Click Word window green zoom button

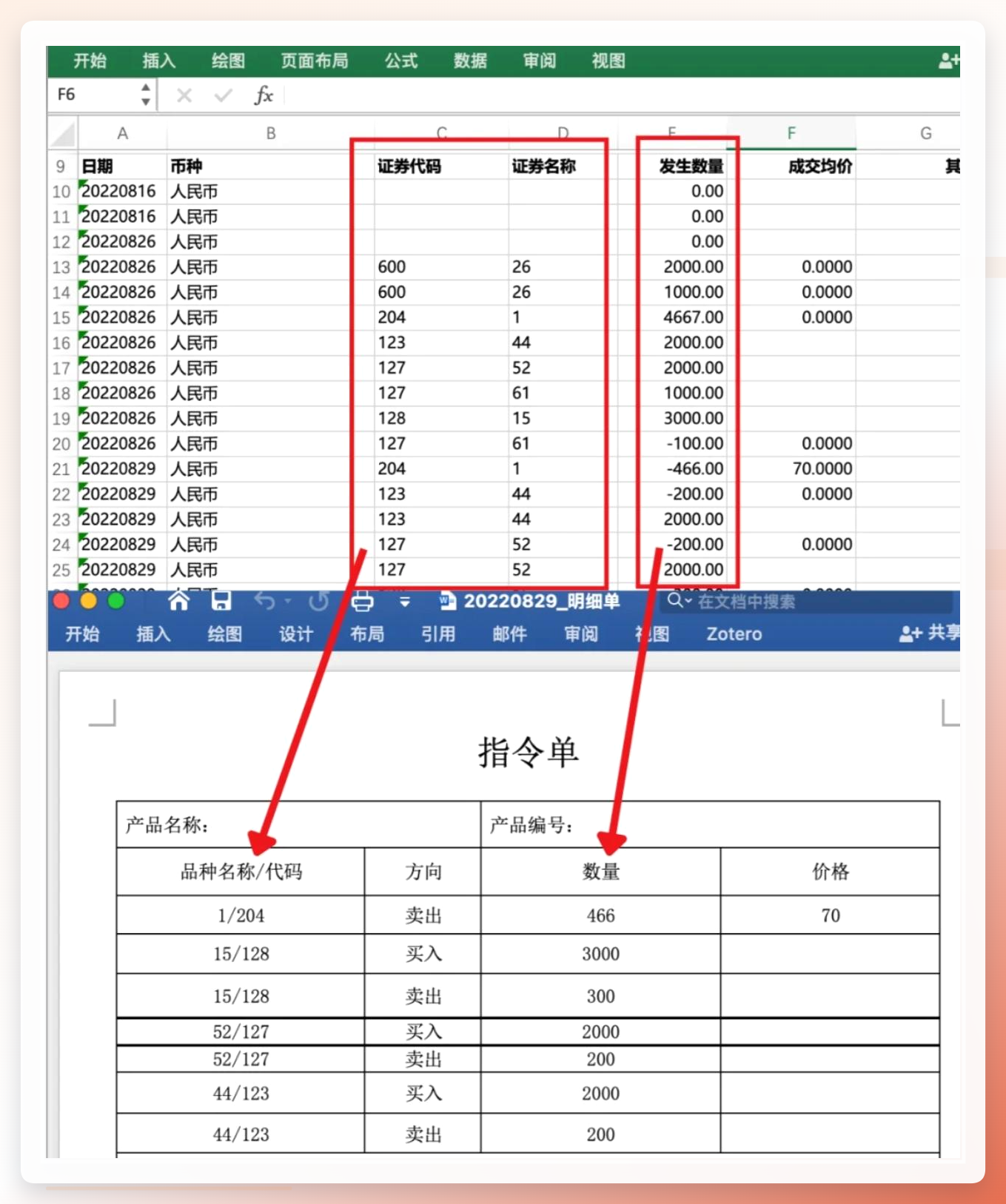(116, 601)
